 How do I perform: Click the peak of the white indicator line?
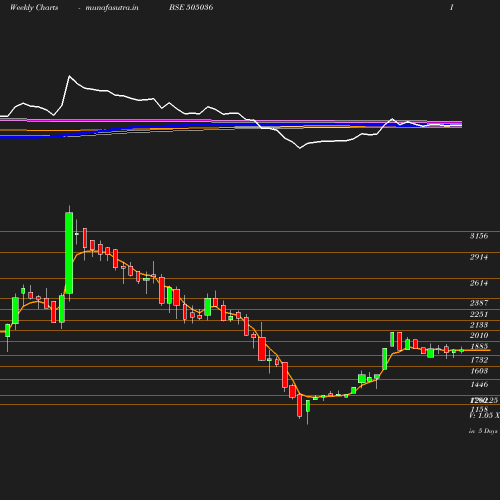69,76
